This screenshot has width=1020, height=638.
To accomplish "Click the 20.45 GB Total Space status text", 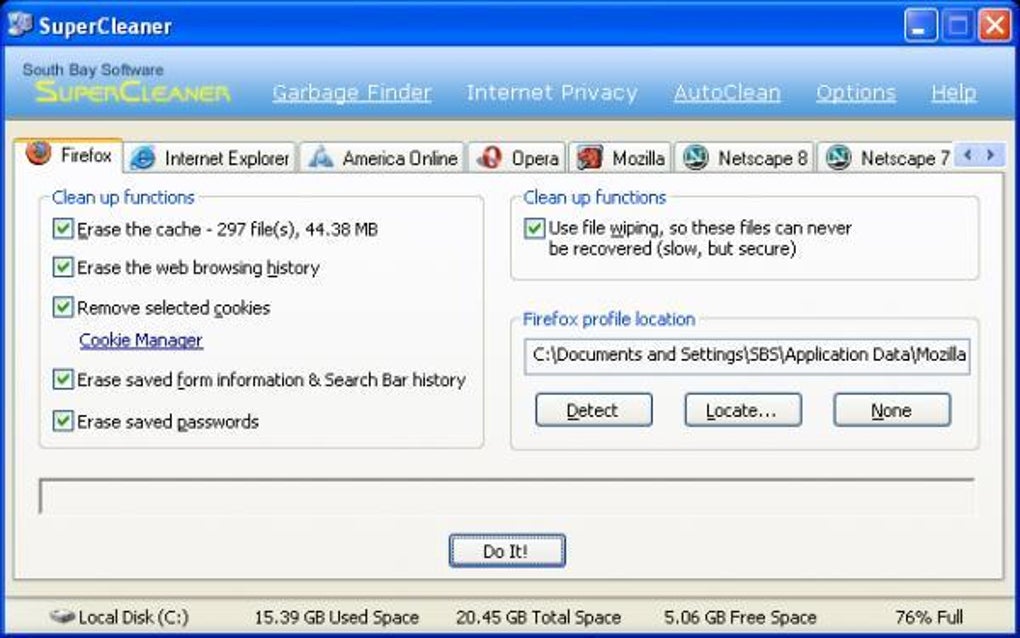I will click(538, 617).
